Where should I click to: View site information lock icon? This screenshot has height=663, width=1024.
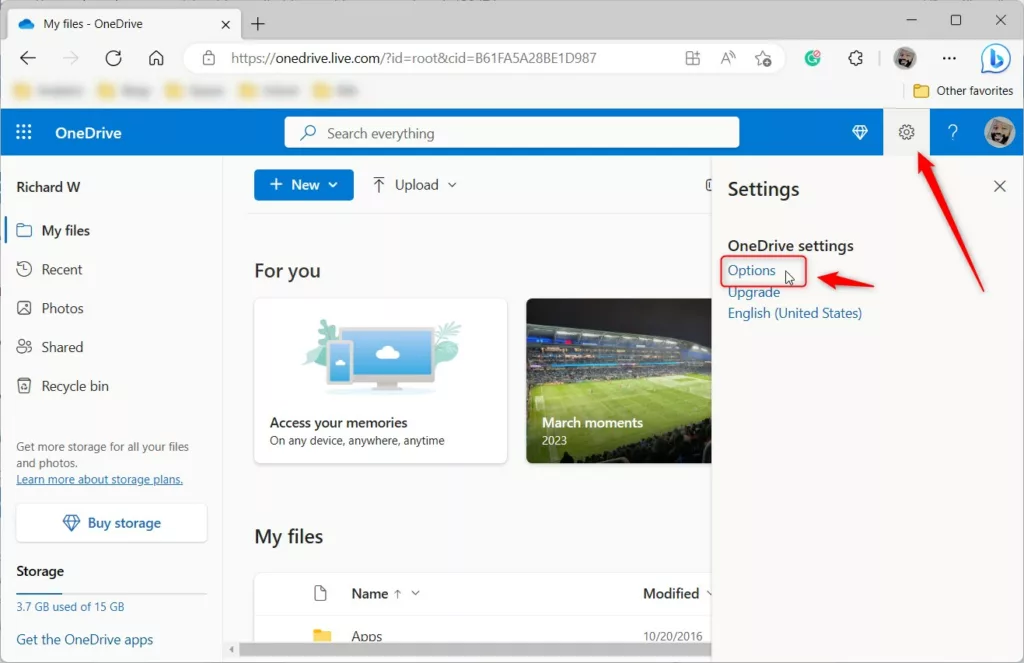[x=208, y=58]
